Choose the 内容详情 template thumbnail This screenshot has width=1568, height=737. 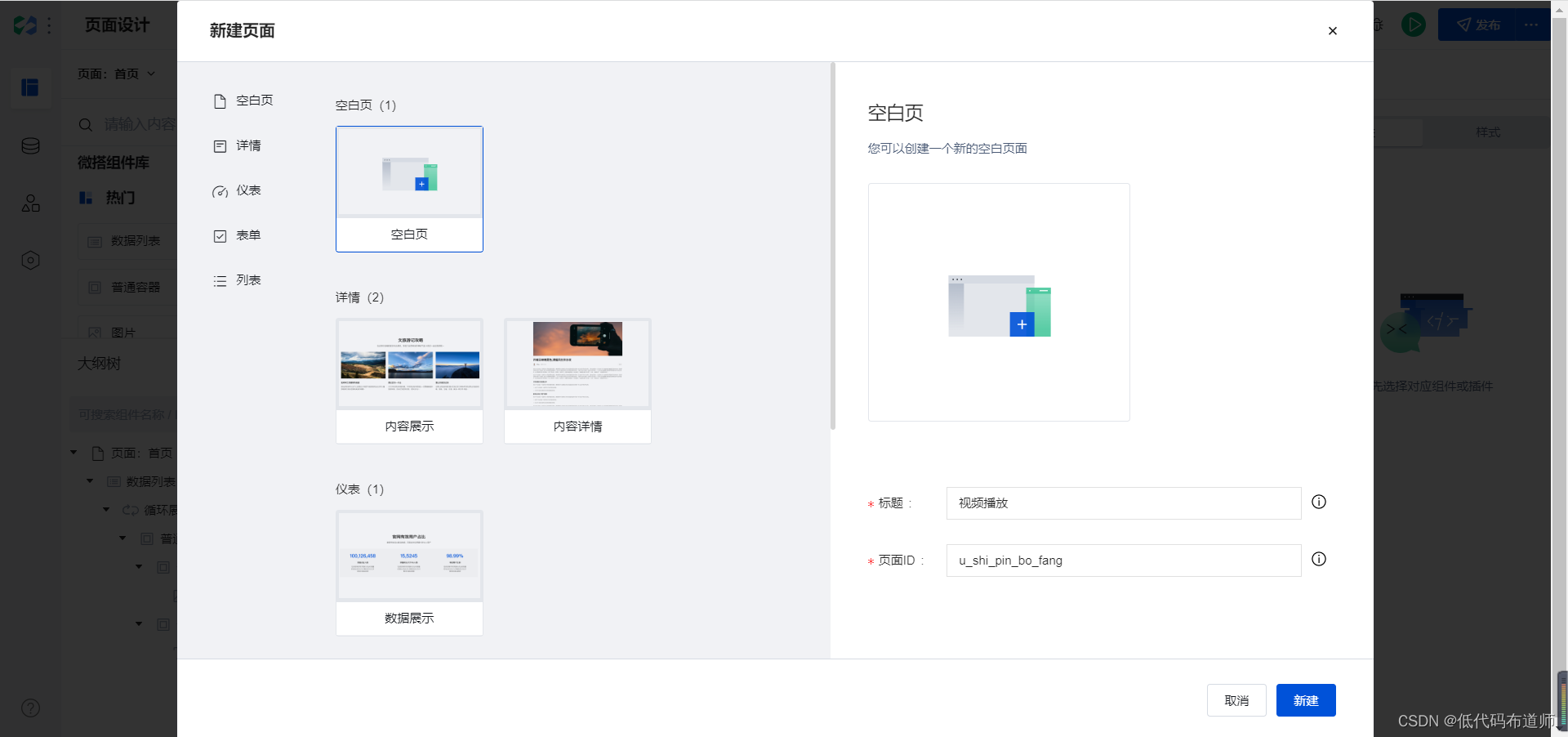click(577, 381)
